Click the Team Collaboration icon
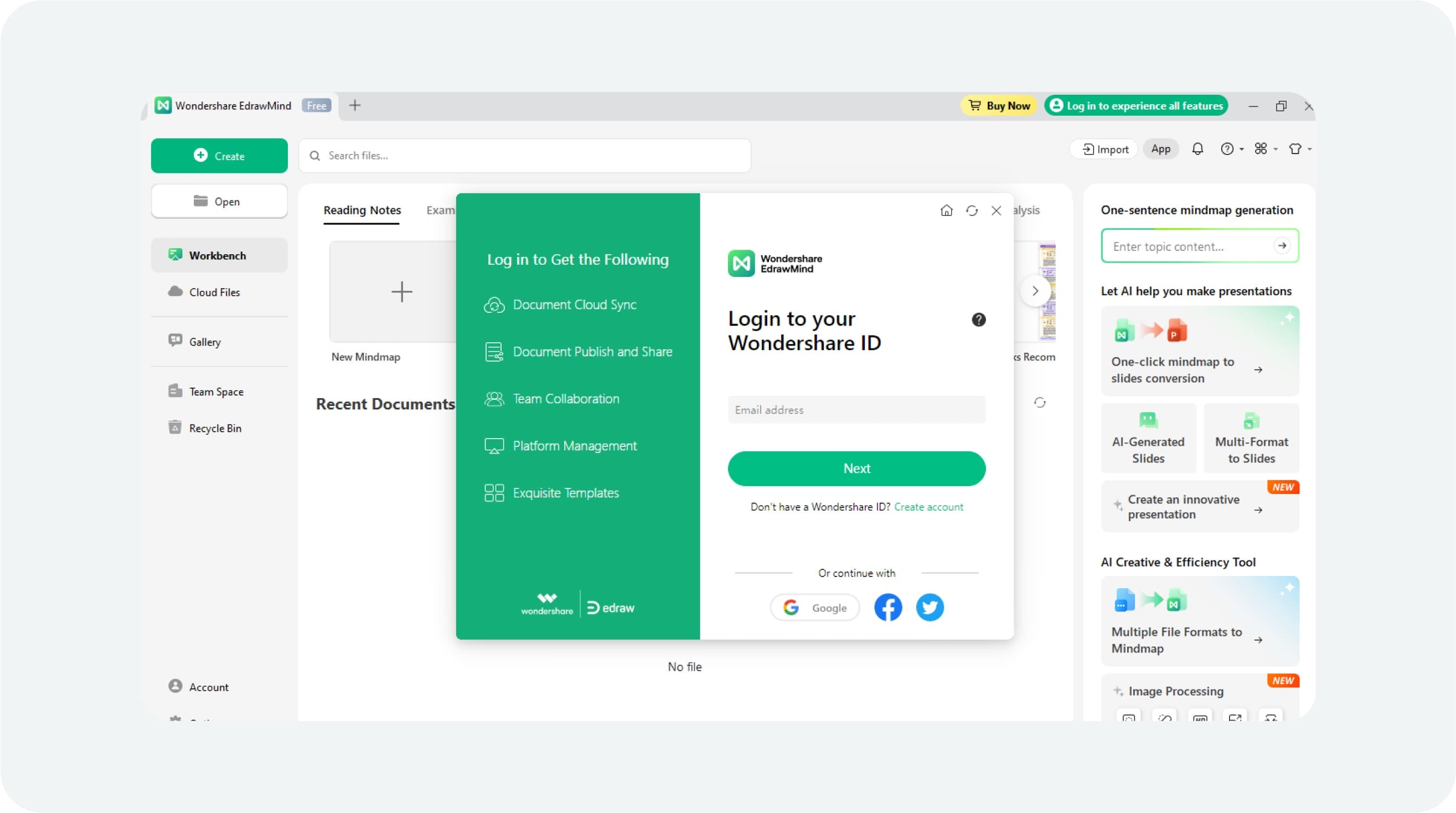 493,399
